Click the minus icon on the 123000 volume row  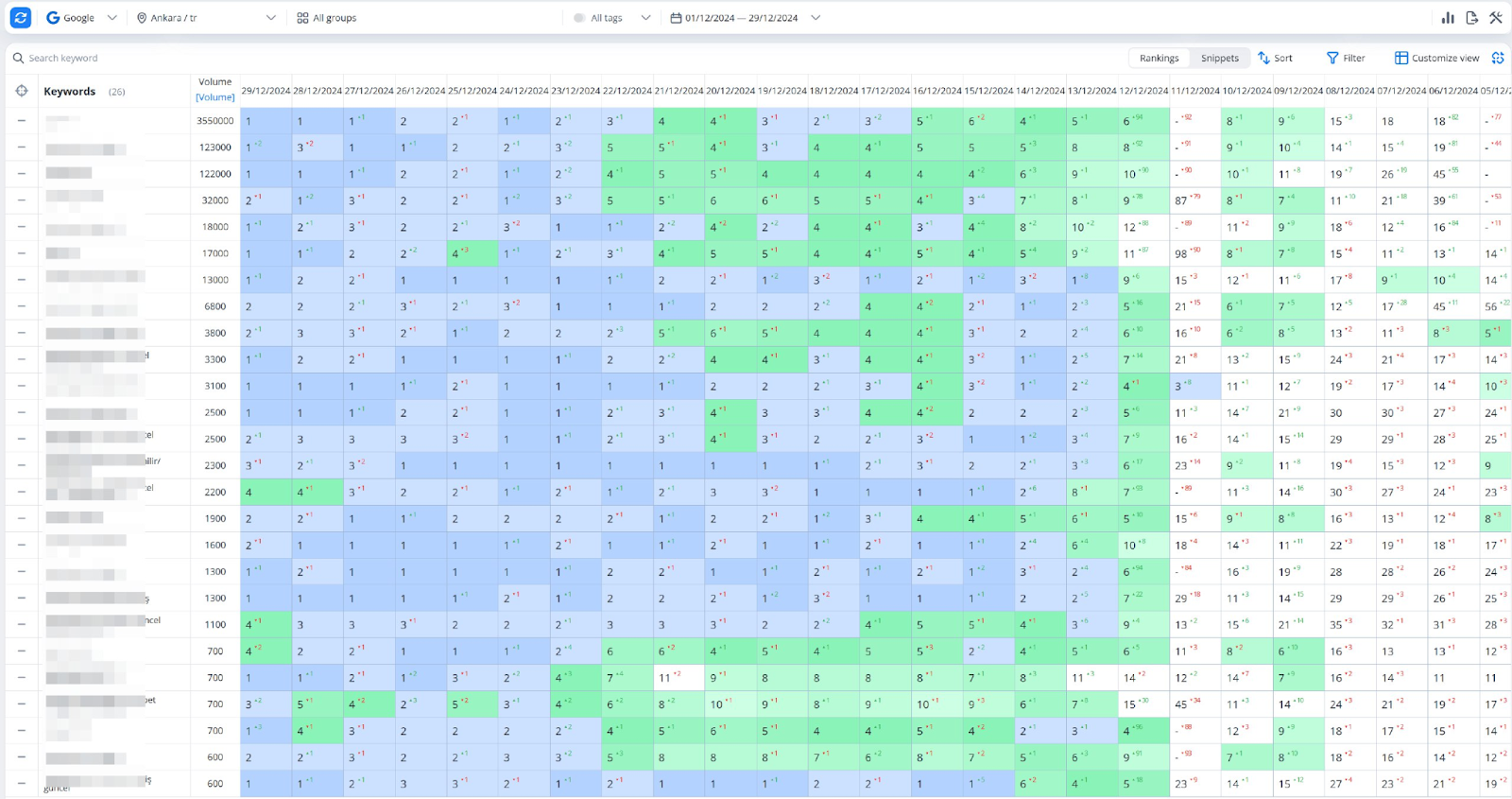(22, 147)
